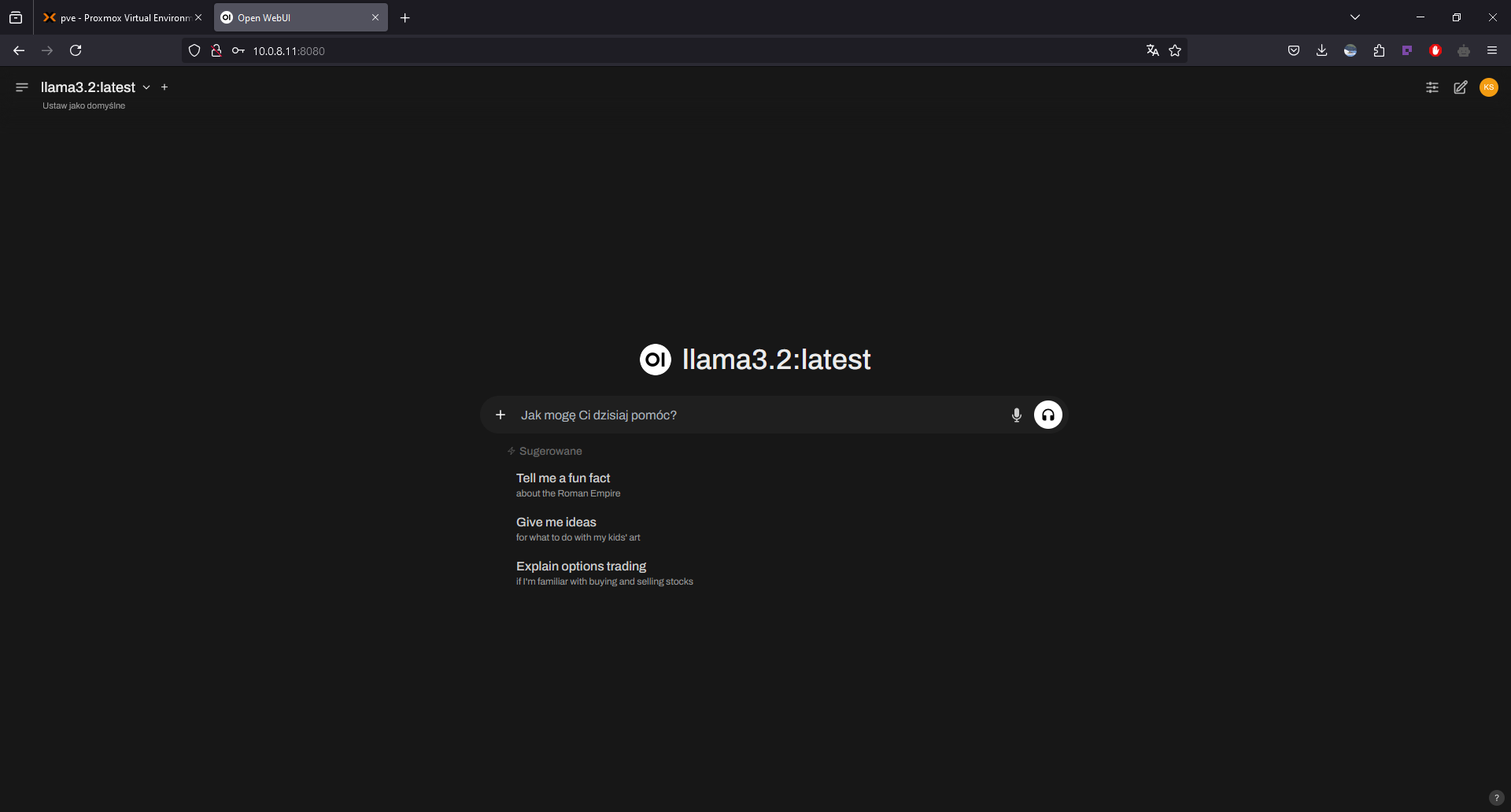Viewport: 1511px width, 812px height.
Task: Reload the page
Action: coord(76,50)
